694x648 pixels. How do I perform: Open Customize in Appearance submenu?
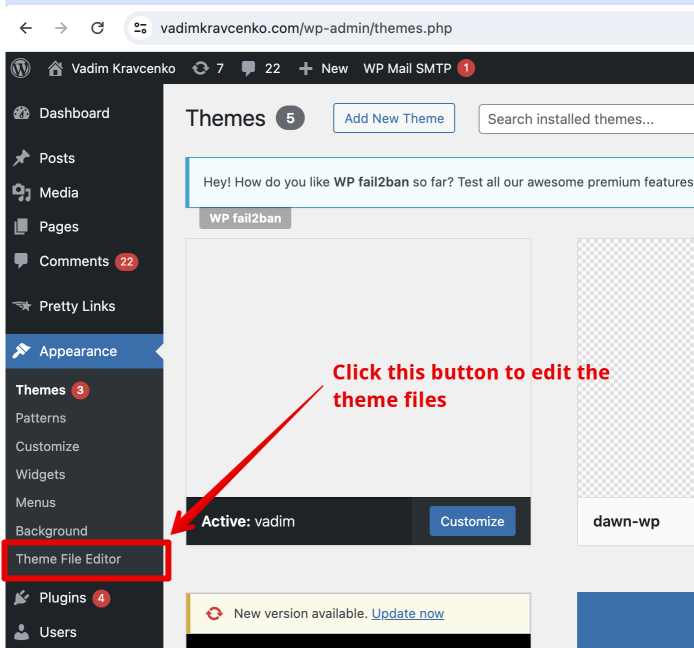coord(47,446)
